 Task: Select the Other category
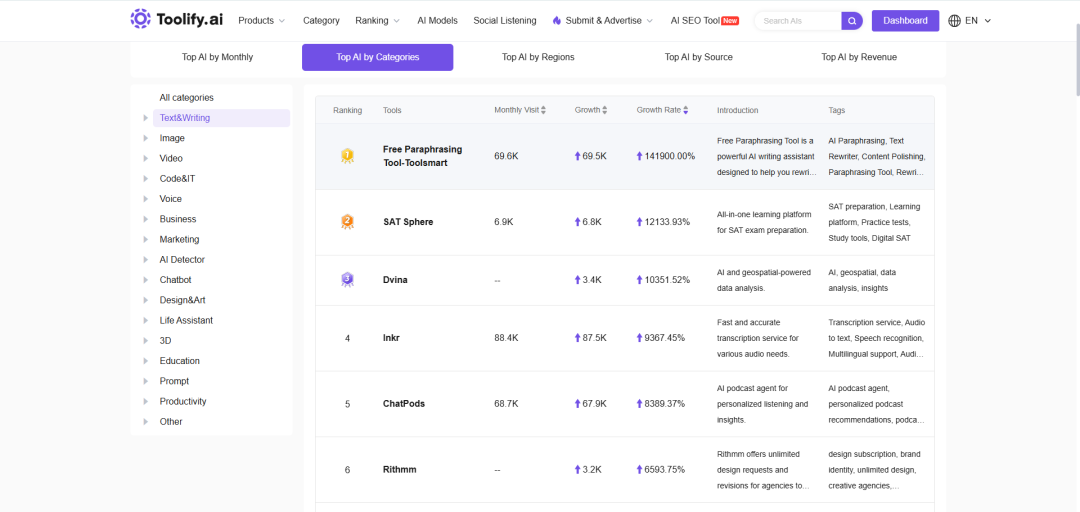(171, 422)
